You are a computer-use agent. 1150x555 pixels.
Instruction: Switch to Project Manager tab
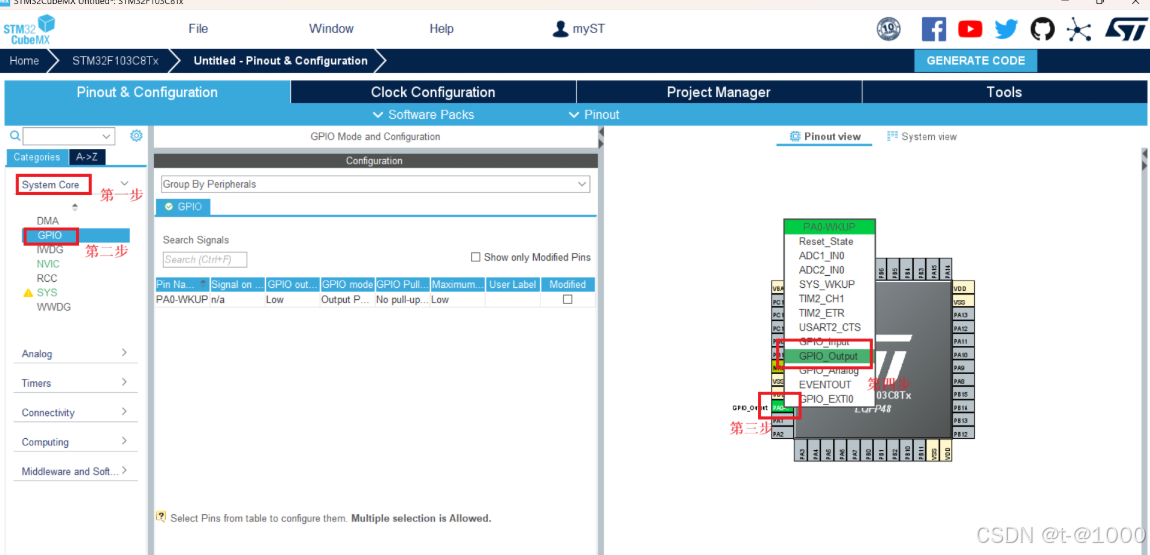point(719,92)
